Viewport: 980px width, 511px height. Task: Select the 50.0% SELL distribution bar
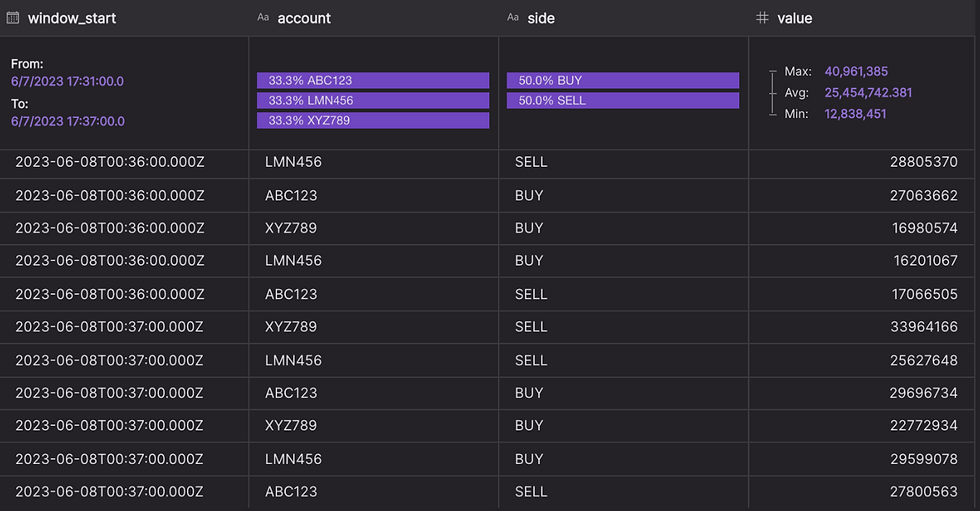click(622, 101)
